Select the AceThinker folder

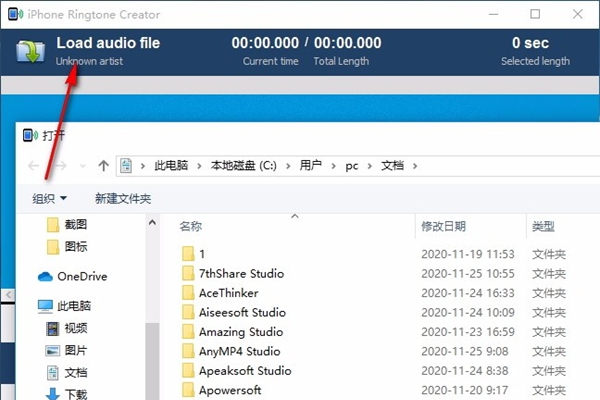[228, 293]
